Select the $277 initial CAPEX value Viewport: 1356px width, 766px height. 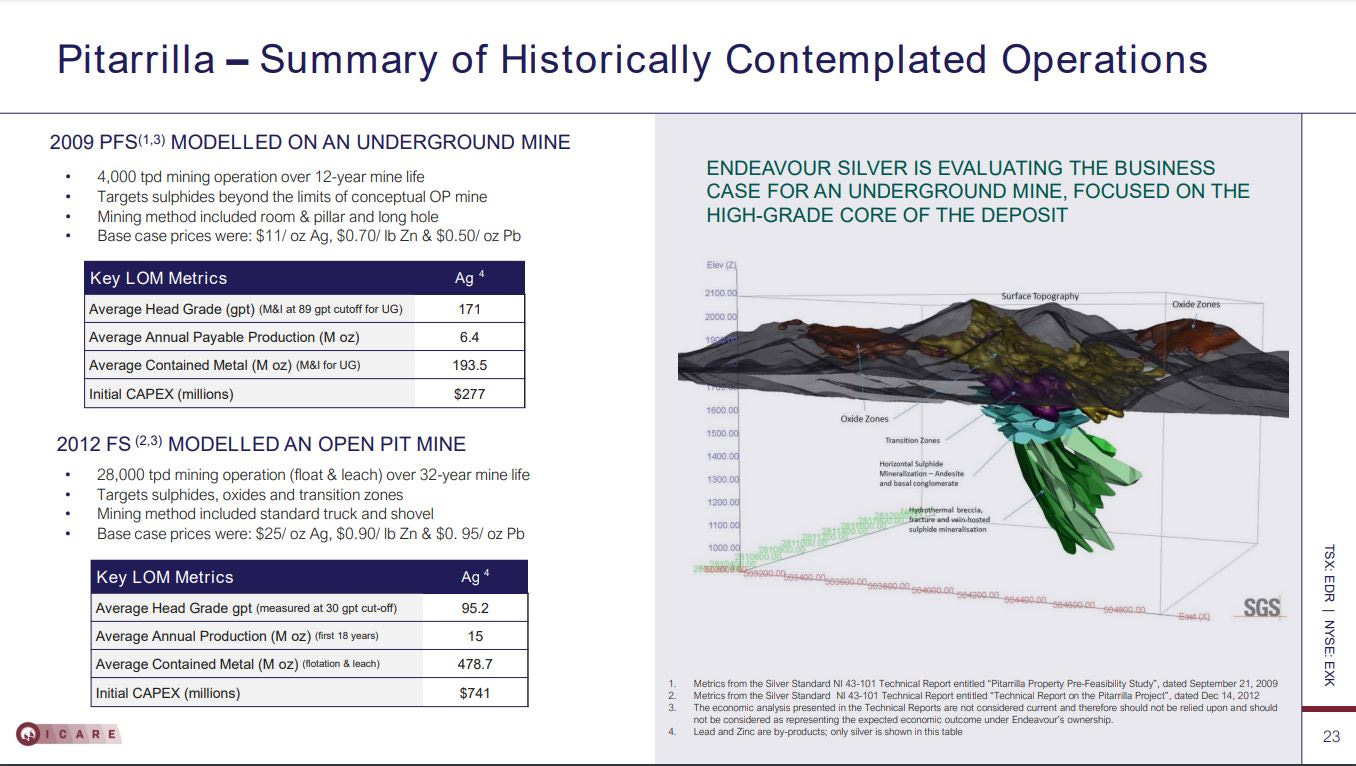[x=470, y=394]
